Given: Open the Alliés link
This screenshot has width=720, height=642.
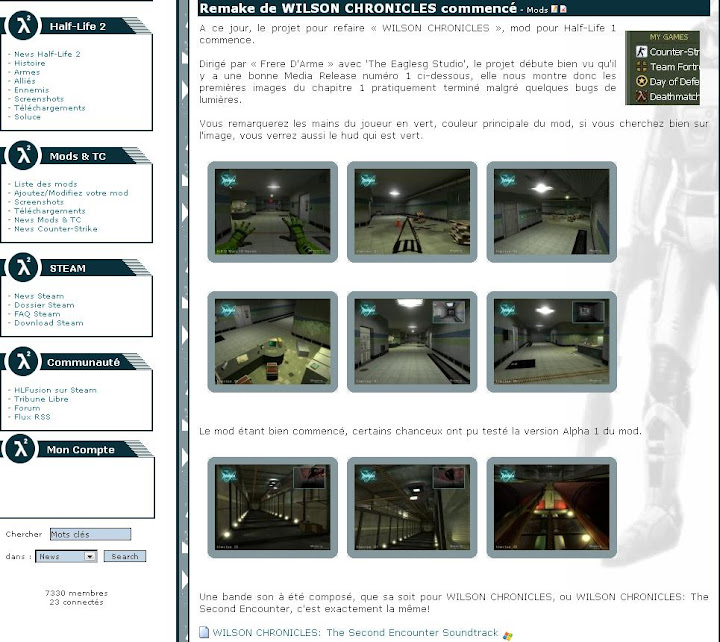Looking at the screenshot, I should [25, 81].
